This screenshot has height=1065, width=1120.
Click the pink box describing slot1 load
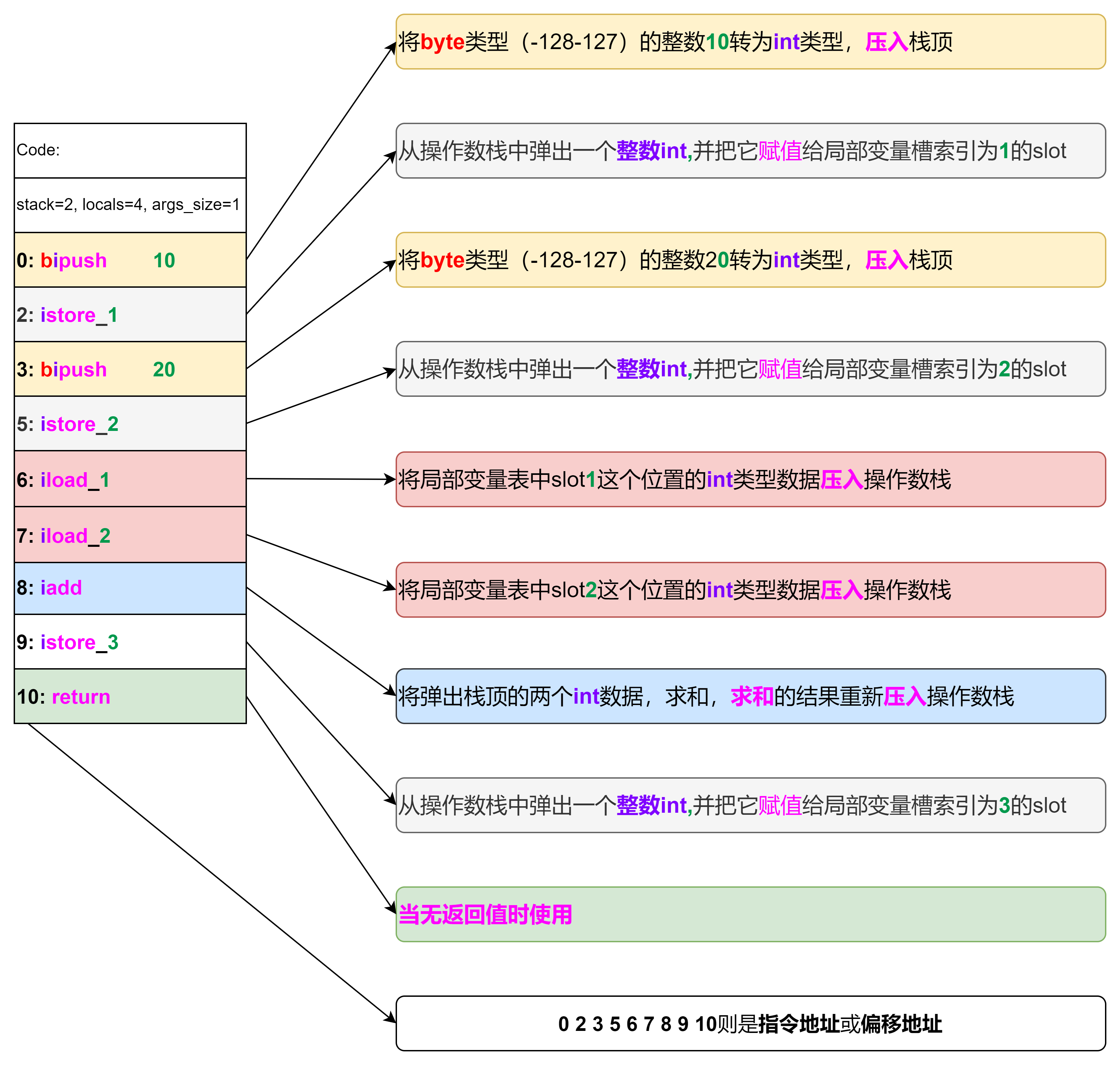[x=750, y=480]
